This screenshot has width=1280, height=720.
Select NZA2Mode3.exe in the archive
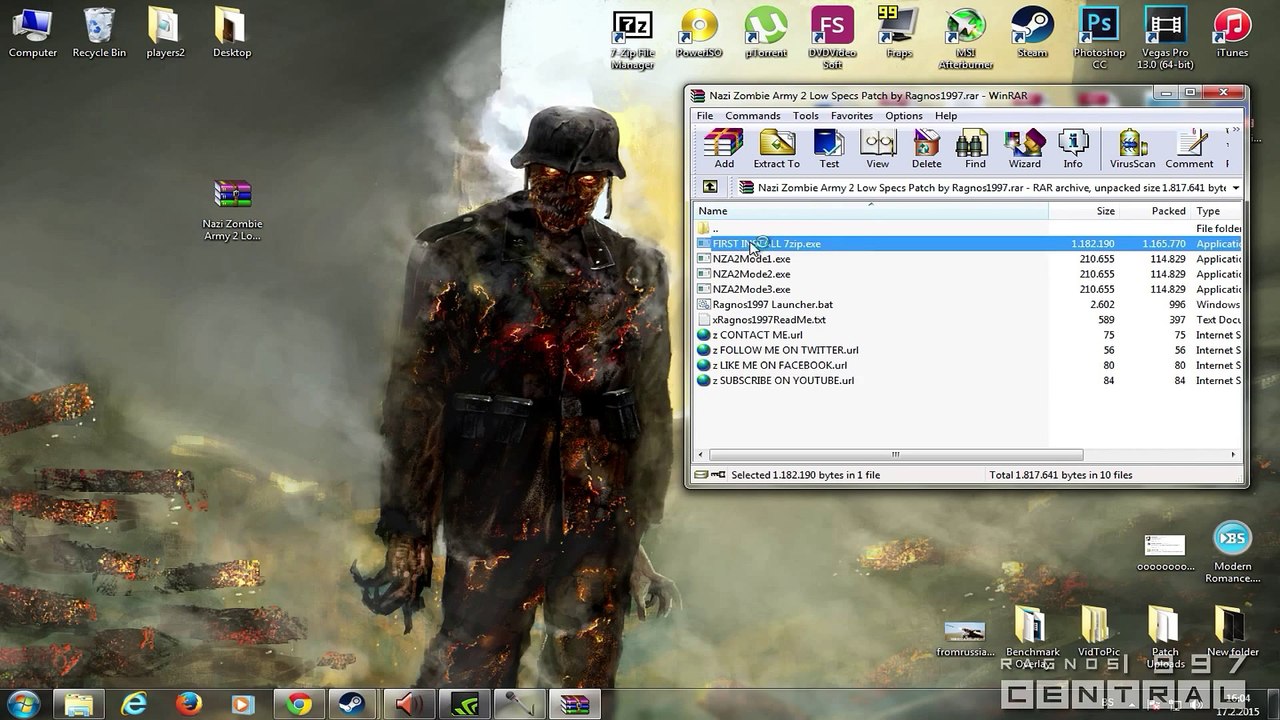[x=968, y=289]
